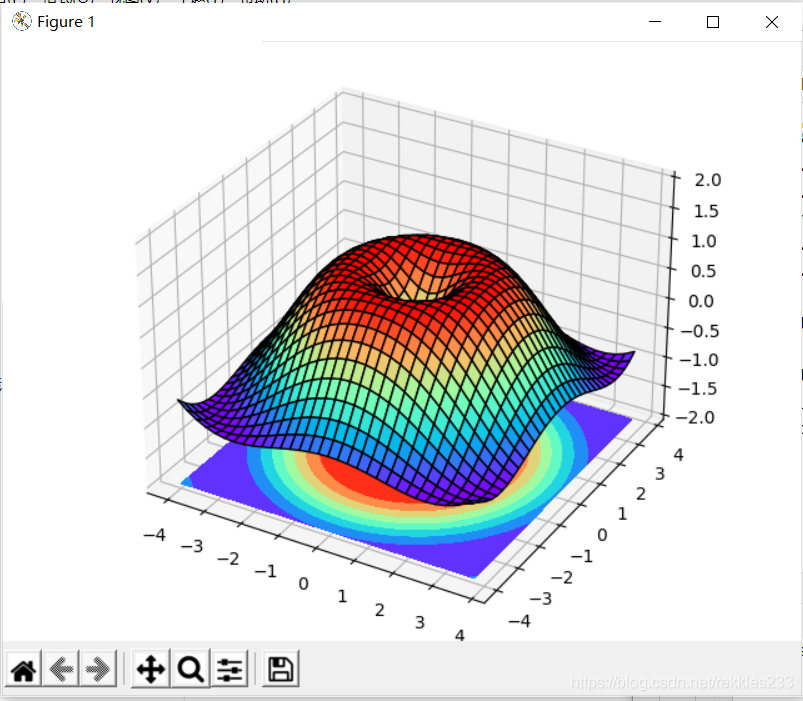
Task: Click the z-axis label −2.0
Action: [695, 417]
